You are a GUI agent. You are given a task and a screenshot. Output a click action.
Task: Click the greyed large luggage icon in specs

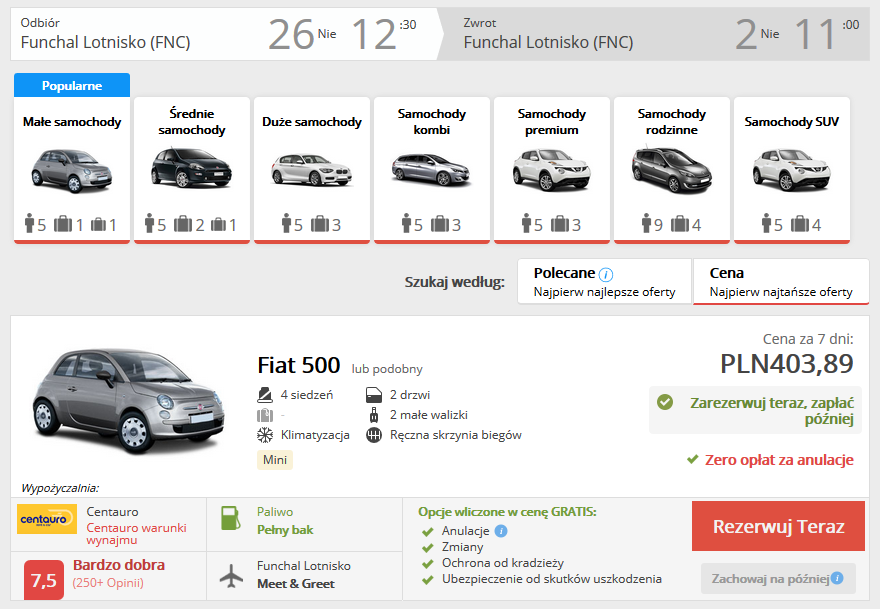pyautogui.click(x=264, y=415)
